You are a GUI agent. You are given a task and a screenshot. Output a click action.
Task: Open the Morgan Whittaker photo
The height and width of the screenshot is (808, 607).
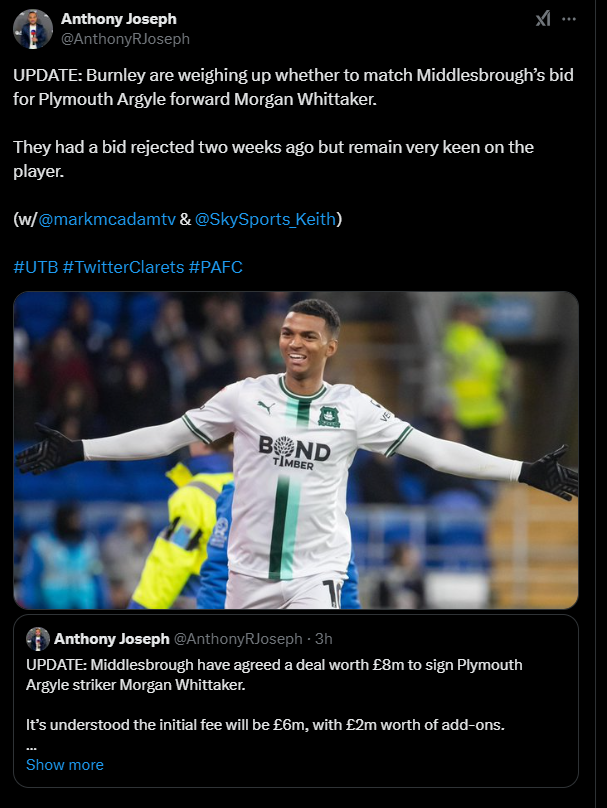pyautogui.click(x=296, y=450)
